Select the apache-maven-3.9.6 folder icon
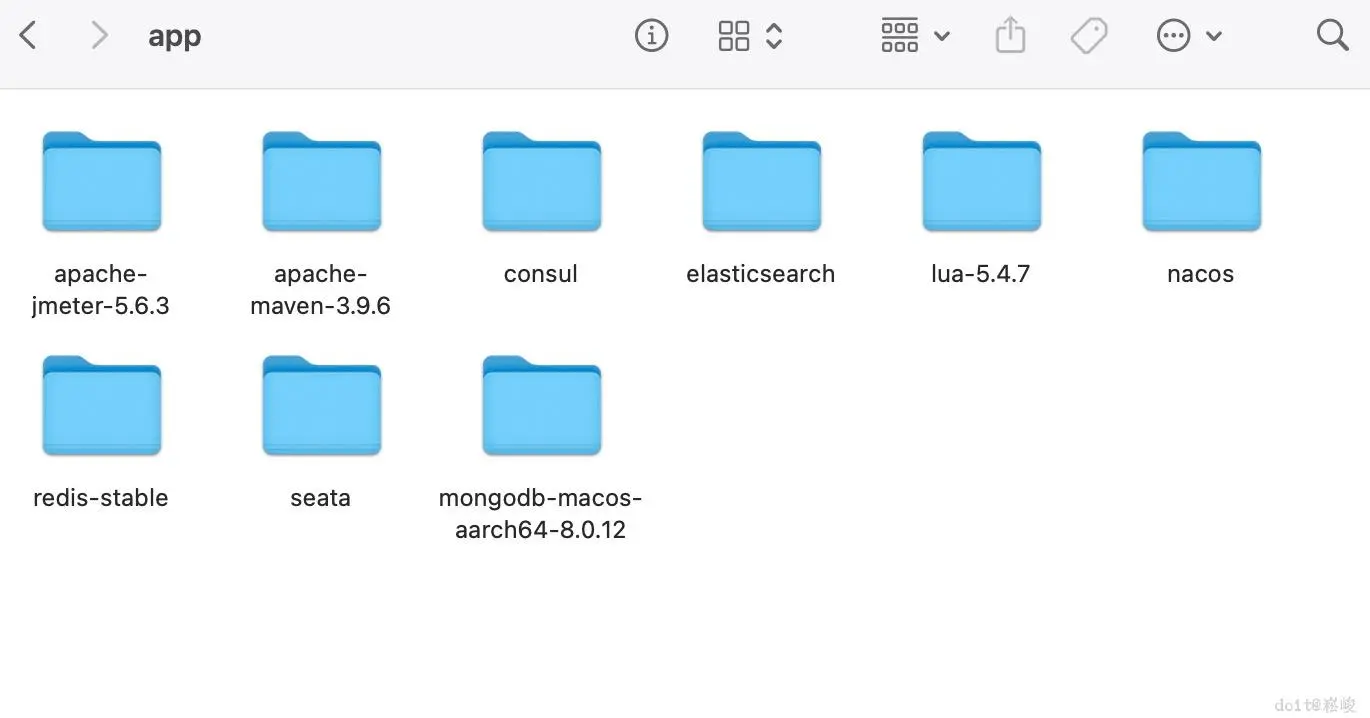 (x=321, y=181)
